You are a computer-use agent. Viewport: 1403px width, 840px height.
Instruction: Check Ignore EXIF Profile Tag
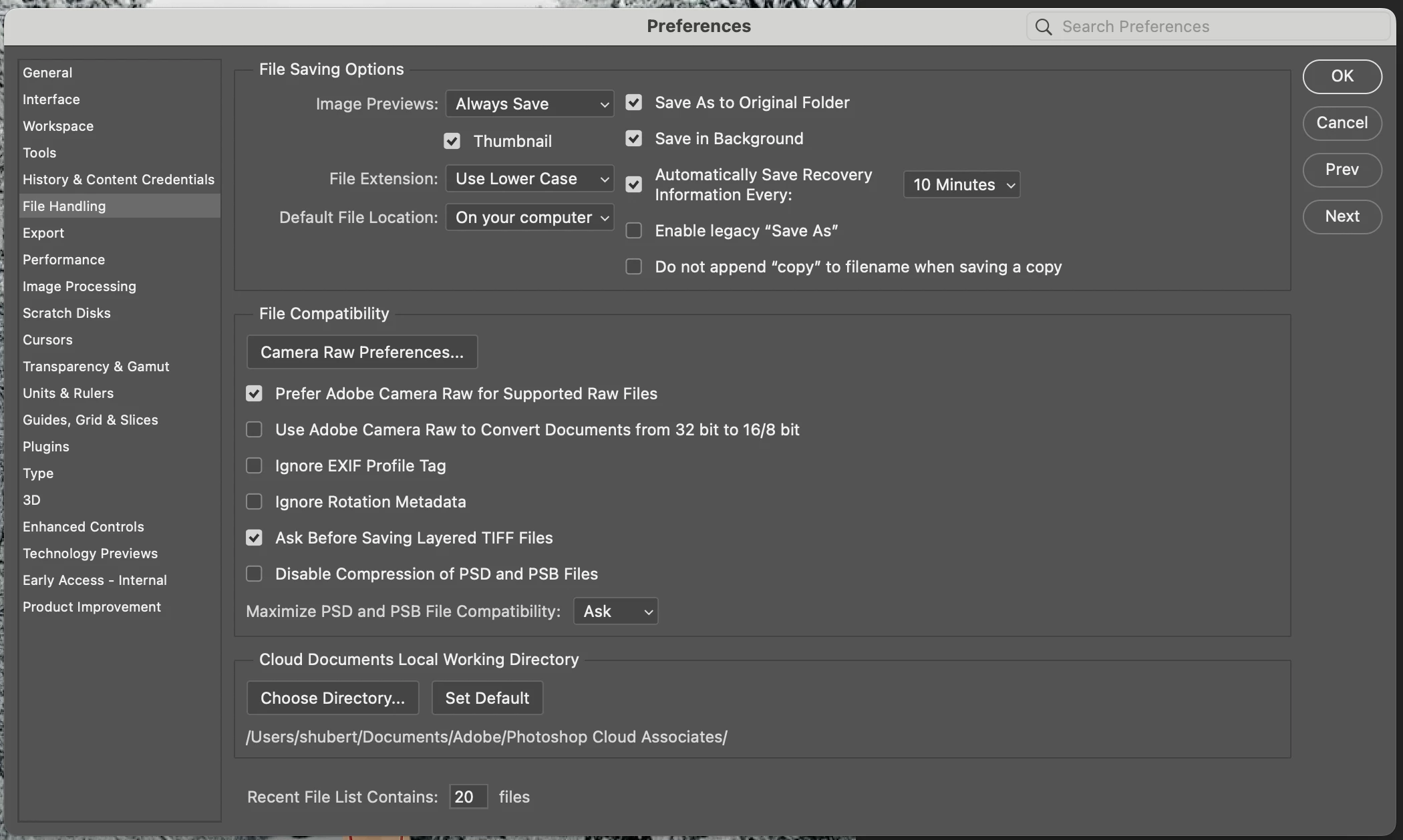point(254,465)
